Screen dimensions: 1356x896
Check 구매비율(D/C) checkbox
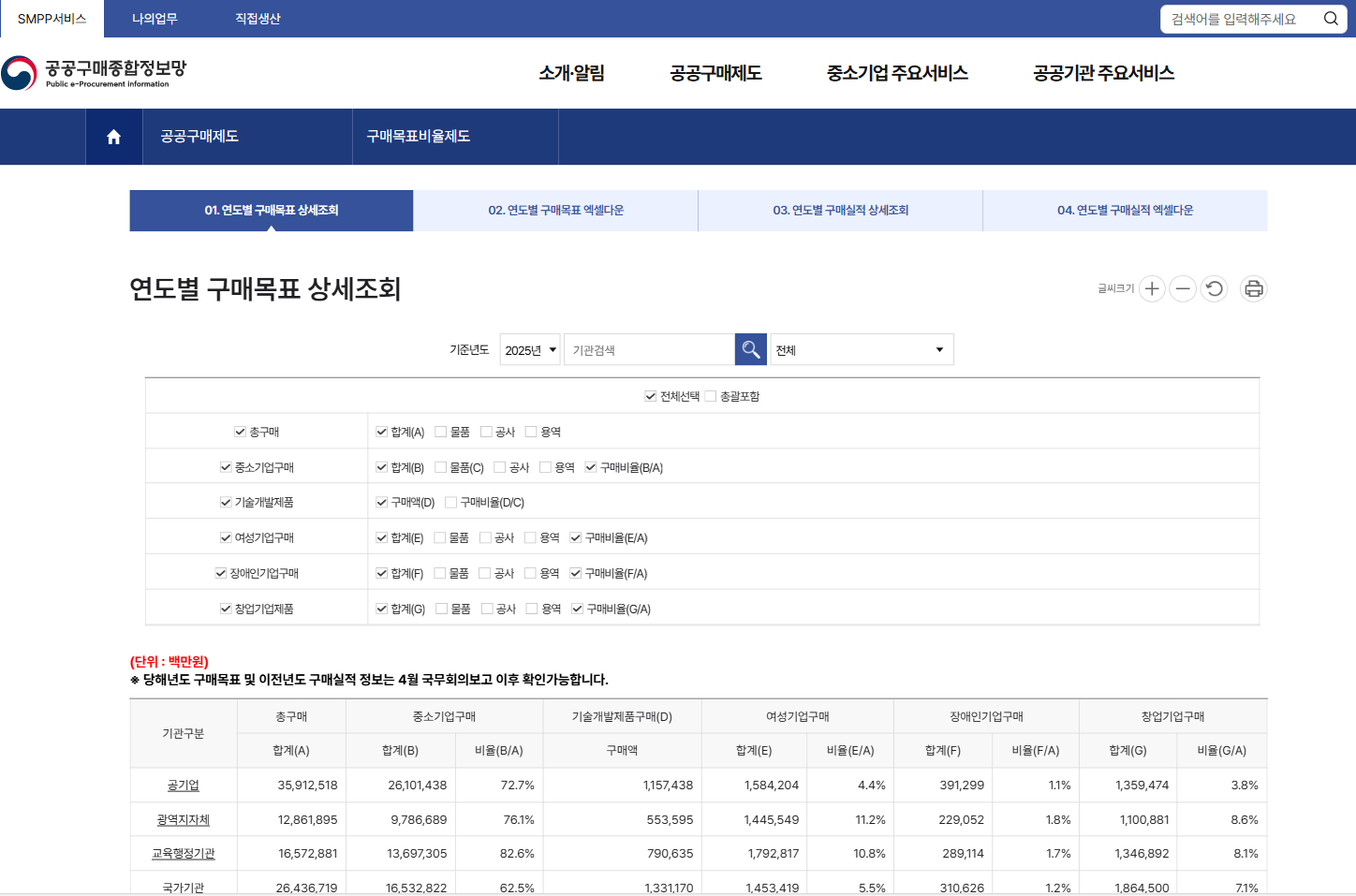coord(450,502)
